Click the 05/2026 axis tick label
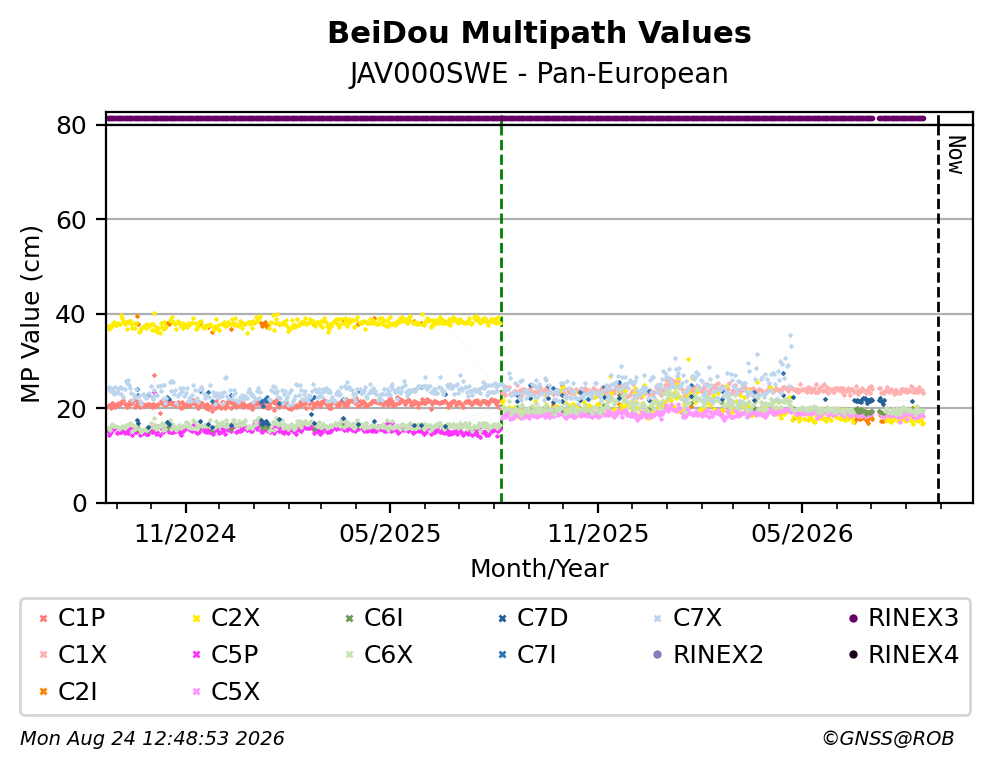993x769 pixels. [802, 534]
